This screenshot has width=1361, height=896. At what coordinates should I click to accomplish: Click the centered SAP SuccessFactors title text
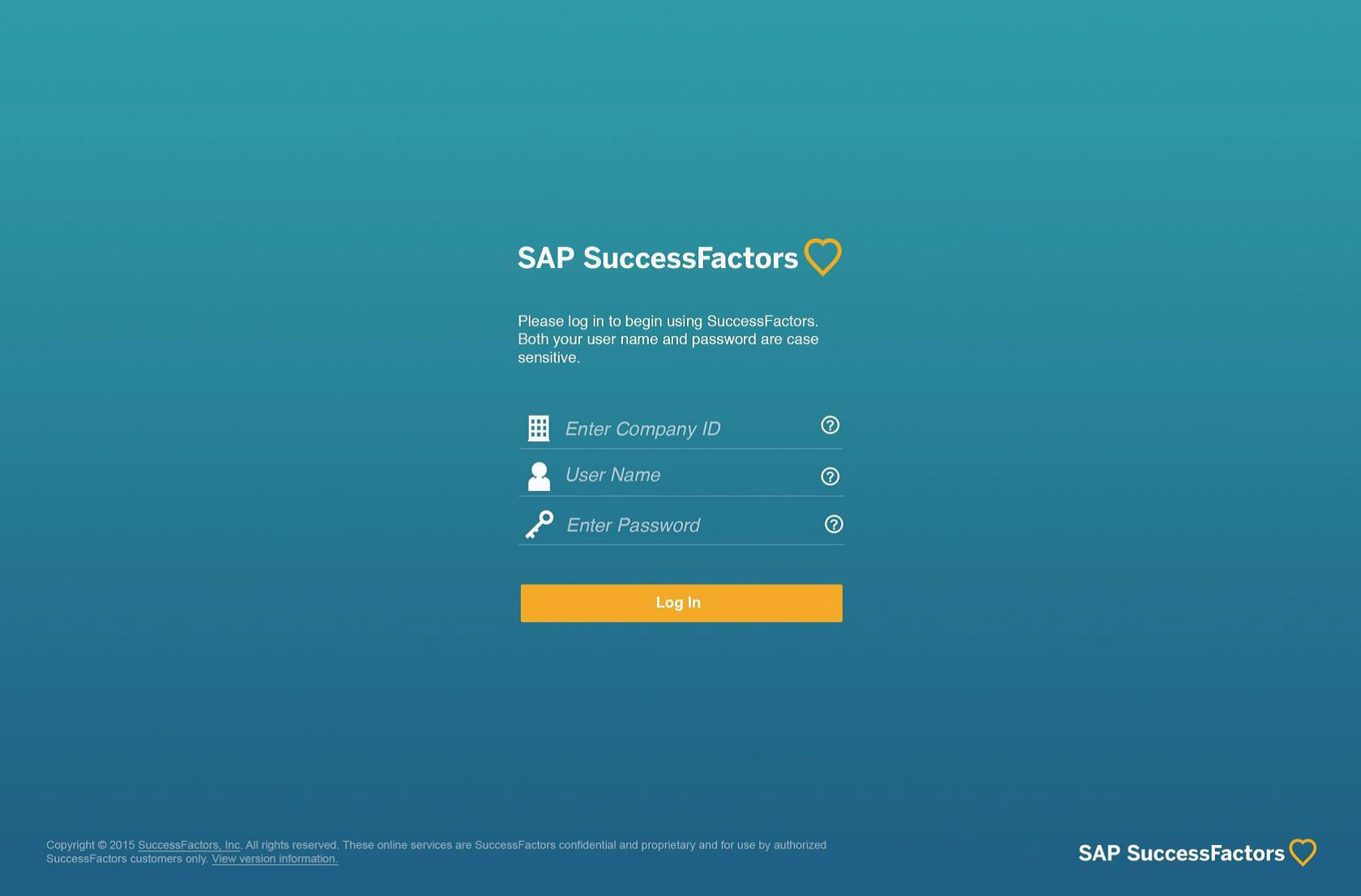pyautogui.click(x=657, y=258)
